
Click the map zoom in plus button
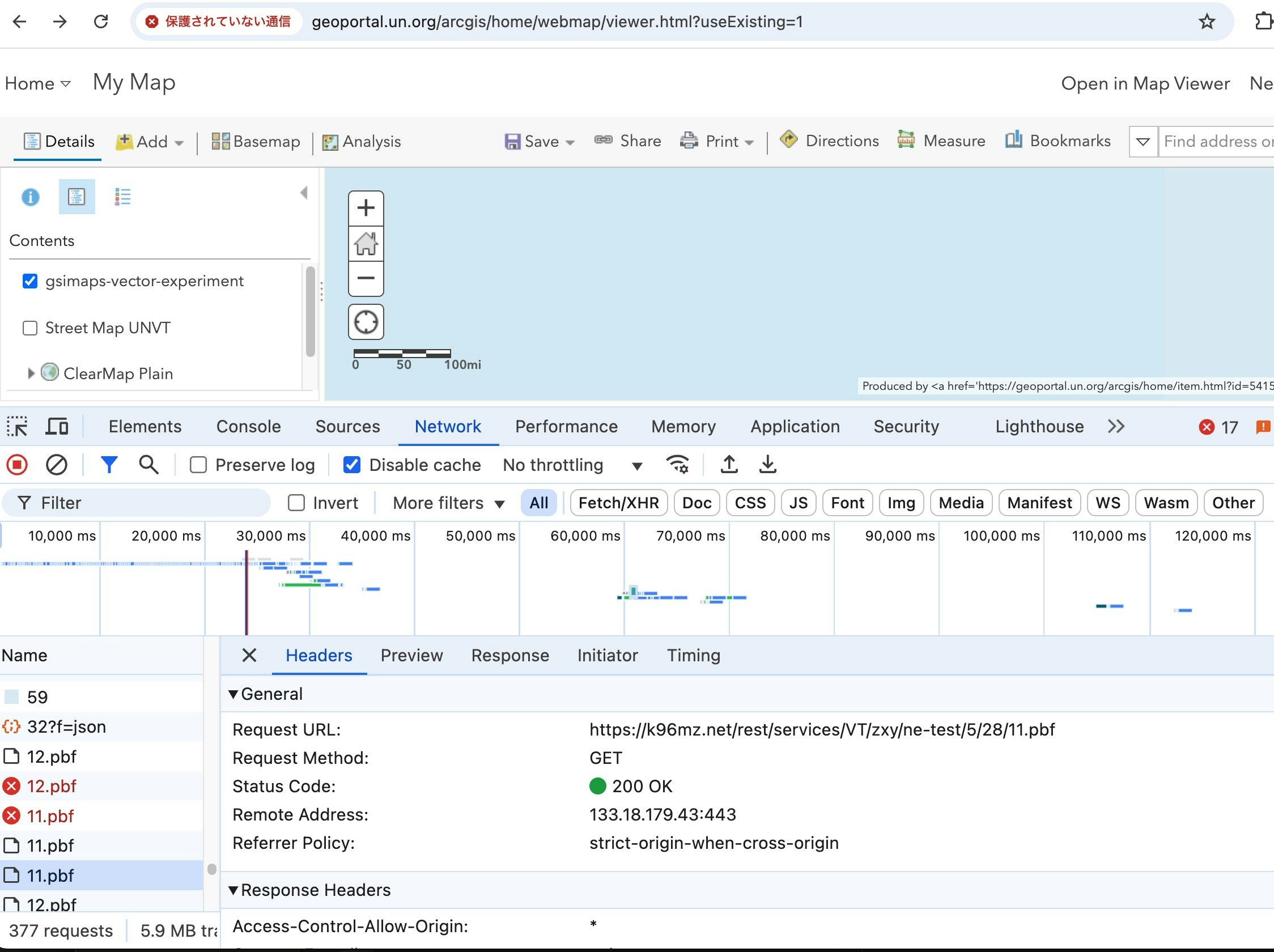366,208
